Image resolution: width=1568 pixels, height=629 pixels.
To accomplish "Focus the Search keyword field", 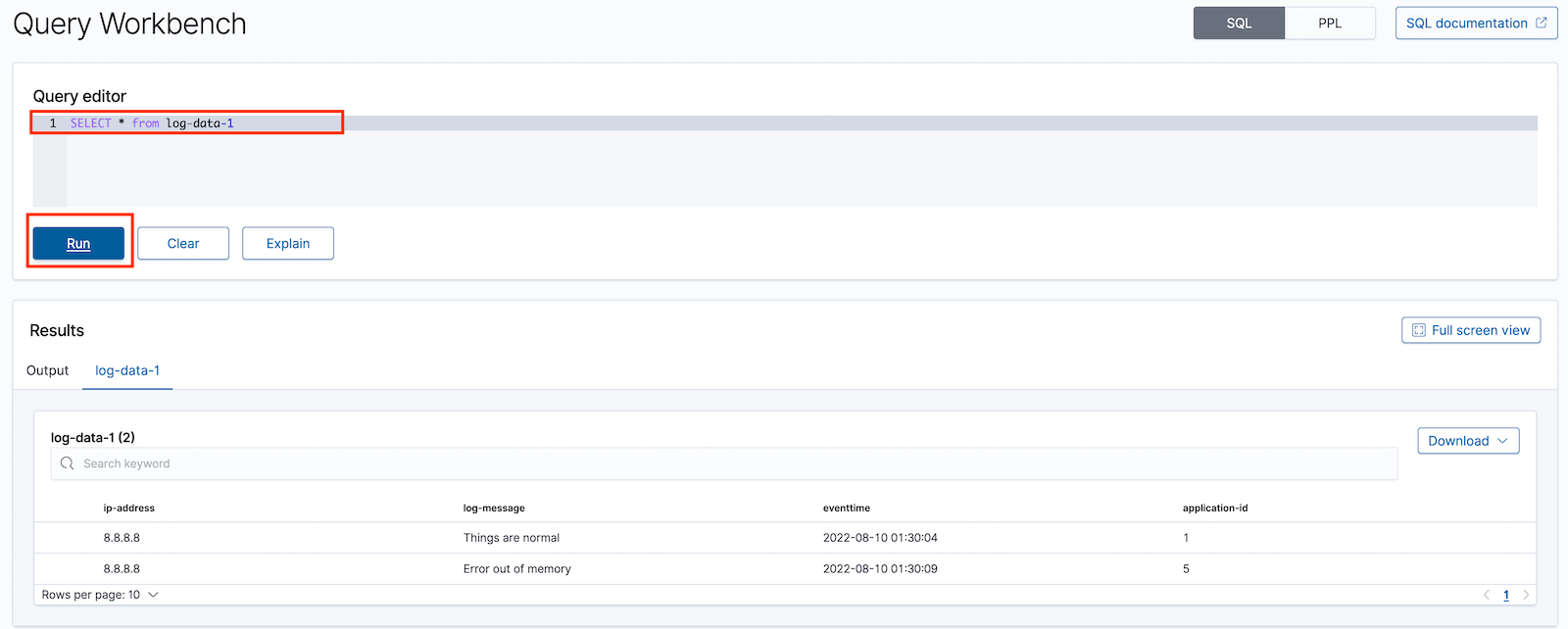I will click(x=724, y=463).
